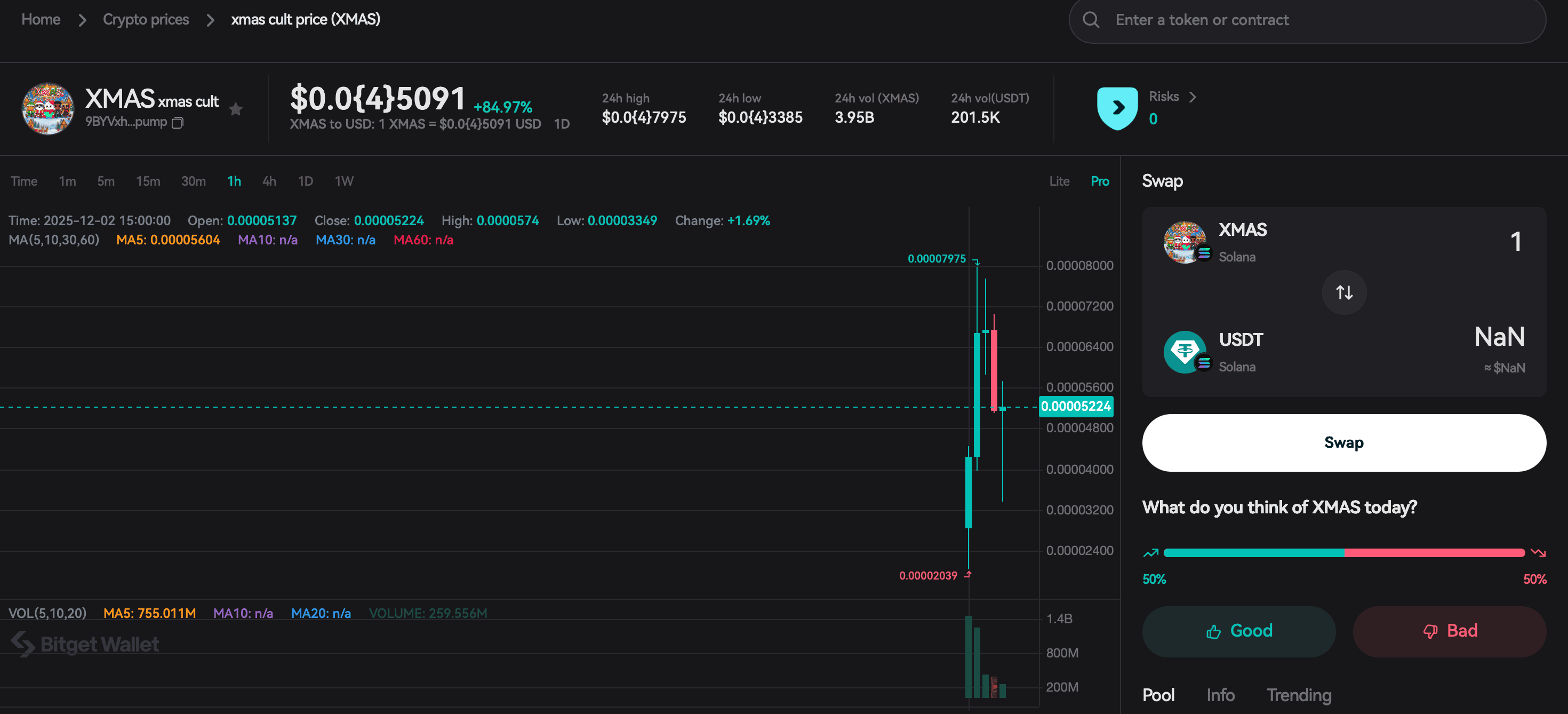Select the XMAS token avatar in Swap panel
The image size is (1568, 714).
tap(1185, 241)
